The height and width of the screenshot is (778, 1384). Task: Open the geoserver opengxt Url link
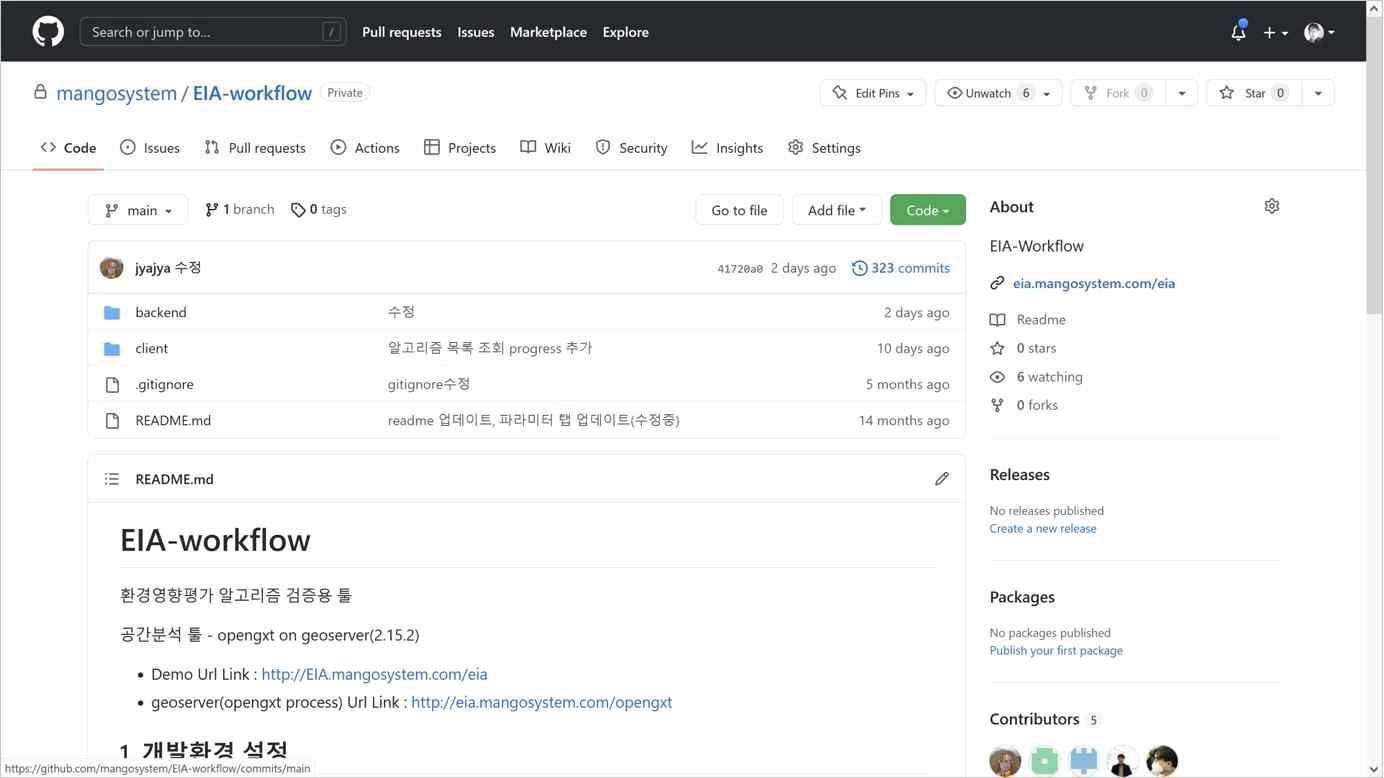tap(541, 702)
